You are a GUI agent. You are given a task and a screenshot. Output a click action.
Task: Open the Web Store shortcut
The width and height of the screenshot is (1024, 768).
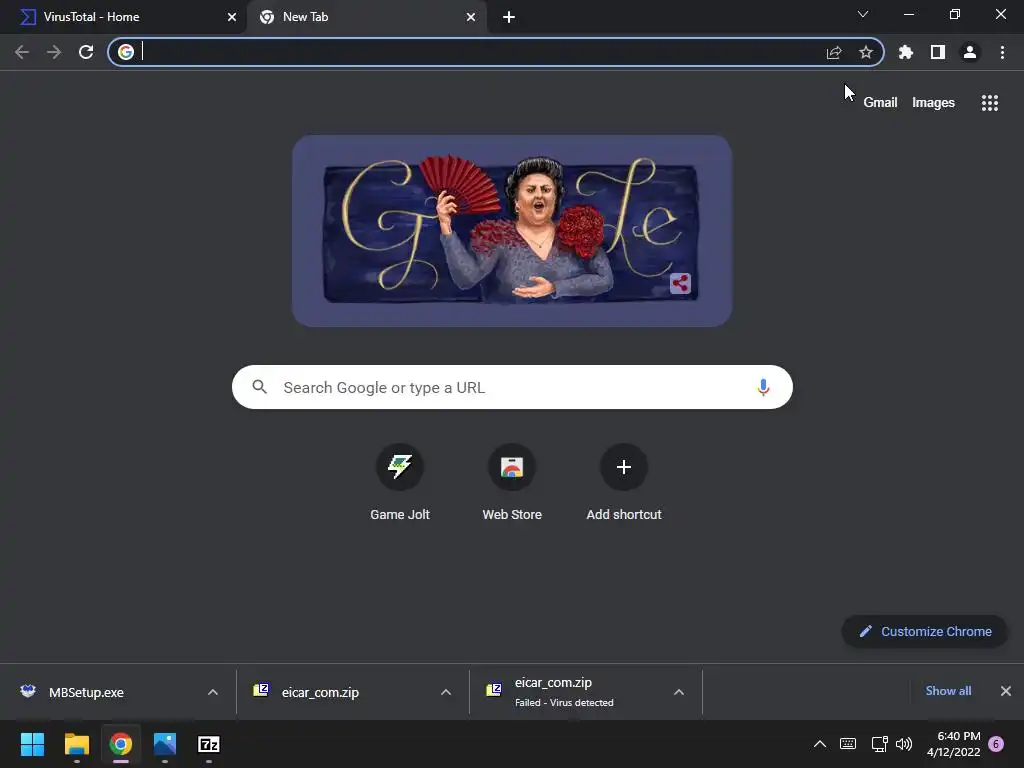[512, 483]
